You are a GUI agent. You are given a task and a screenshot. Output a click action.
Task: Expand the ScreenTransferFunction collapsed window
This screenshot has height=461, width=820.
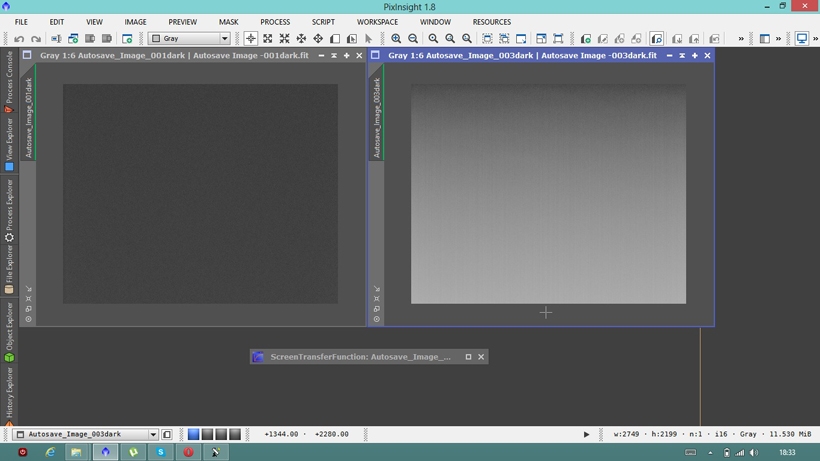(469, 357)
